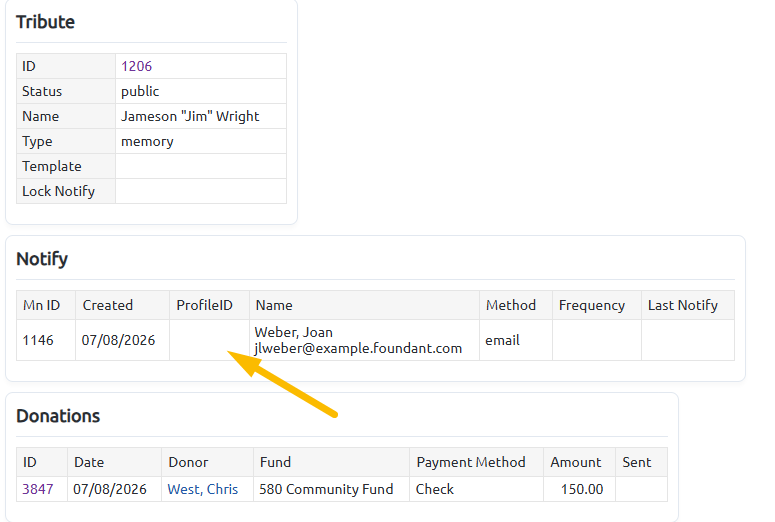775x522 pixels.
Task: Click the Fund column header
Action: coord(331,462)
